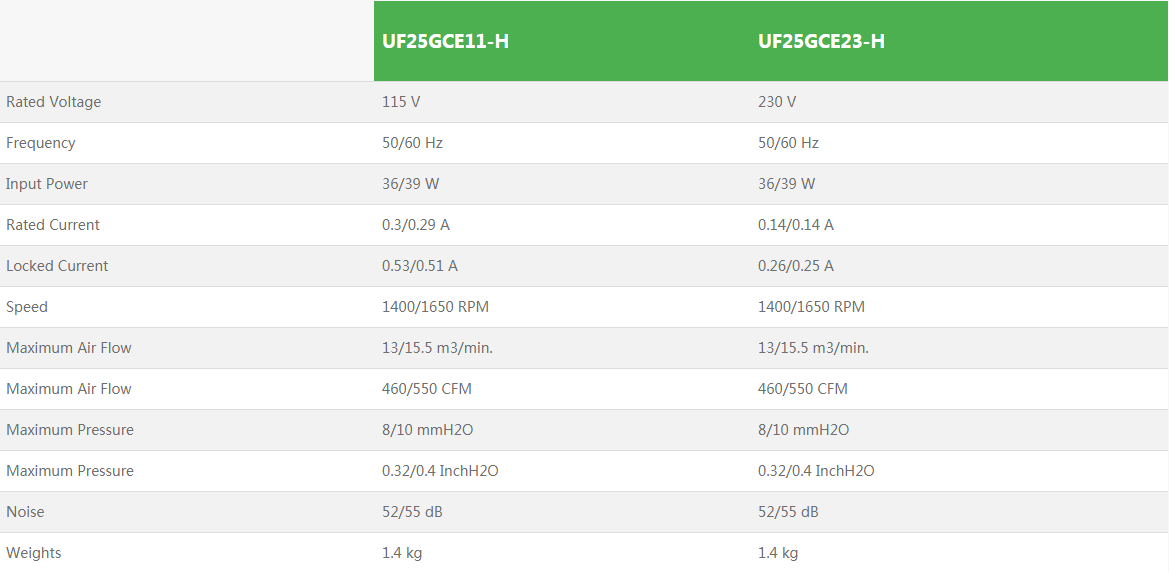The image size is (1169, 572).
Task: Select the Noise row label
Action: (x=25, y=512)
